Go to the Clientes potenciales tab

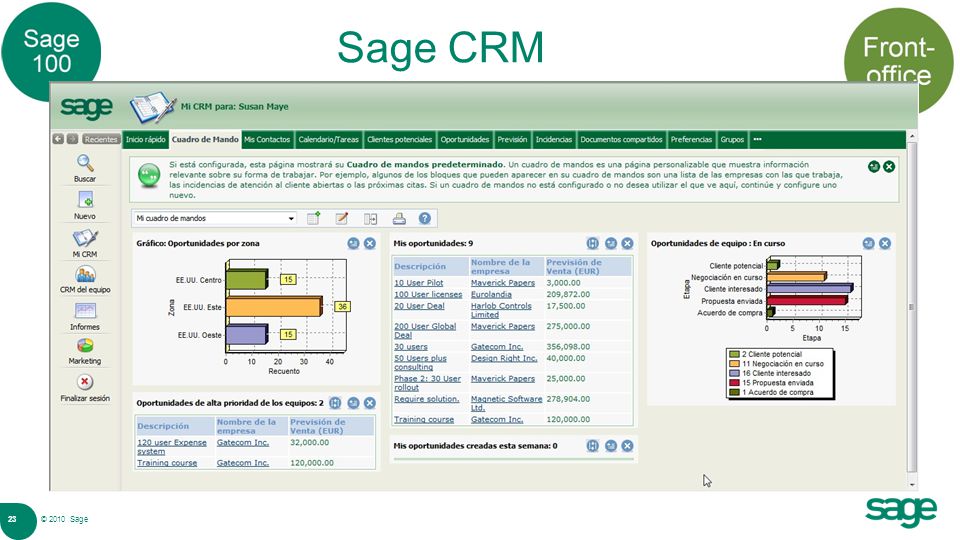(400, 140)
